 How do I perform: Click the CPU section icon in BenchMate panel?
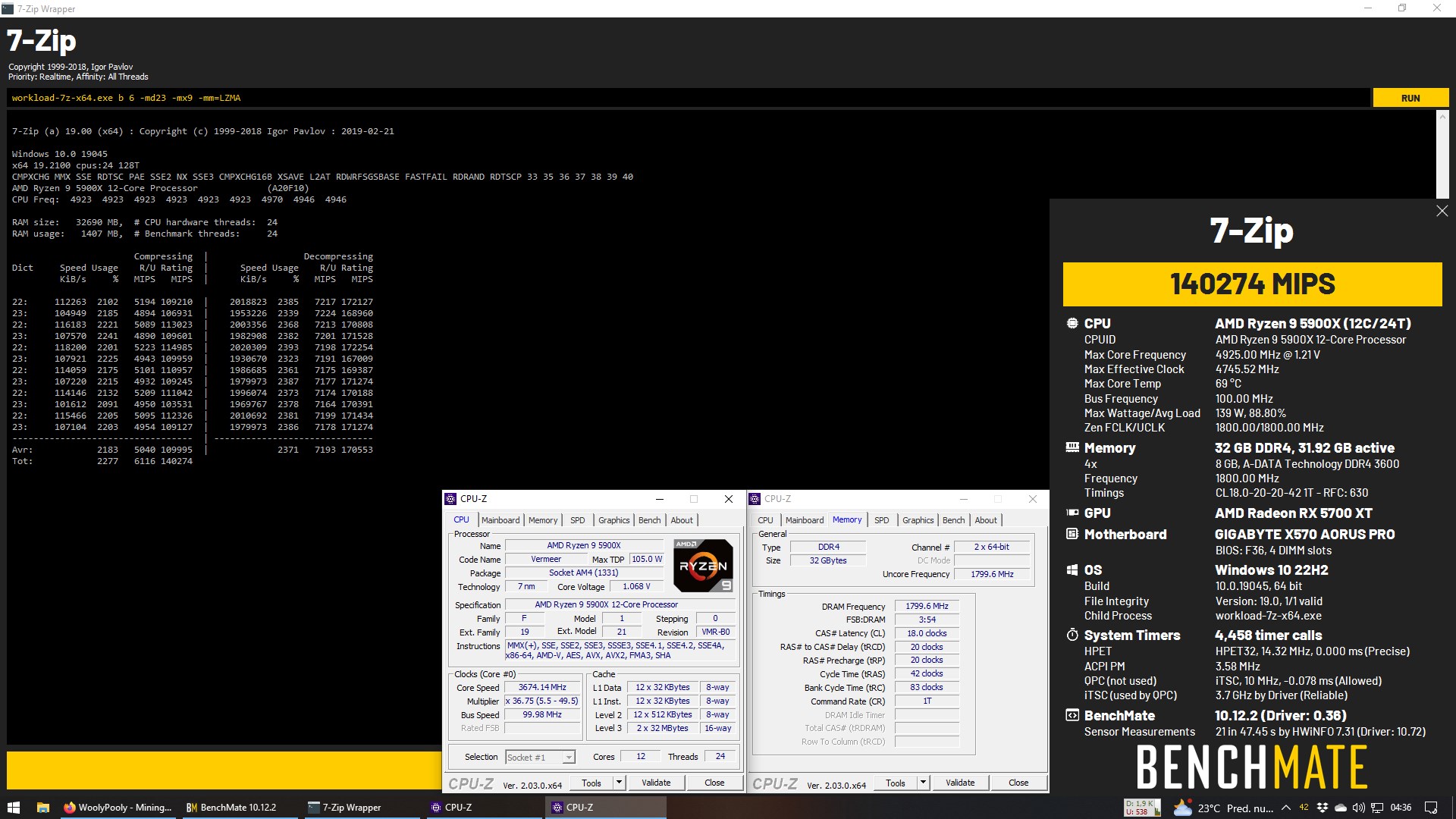[1072, 323]
